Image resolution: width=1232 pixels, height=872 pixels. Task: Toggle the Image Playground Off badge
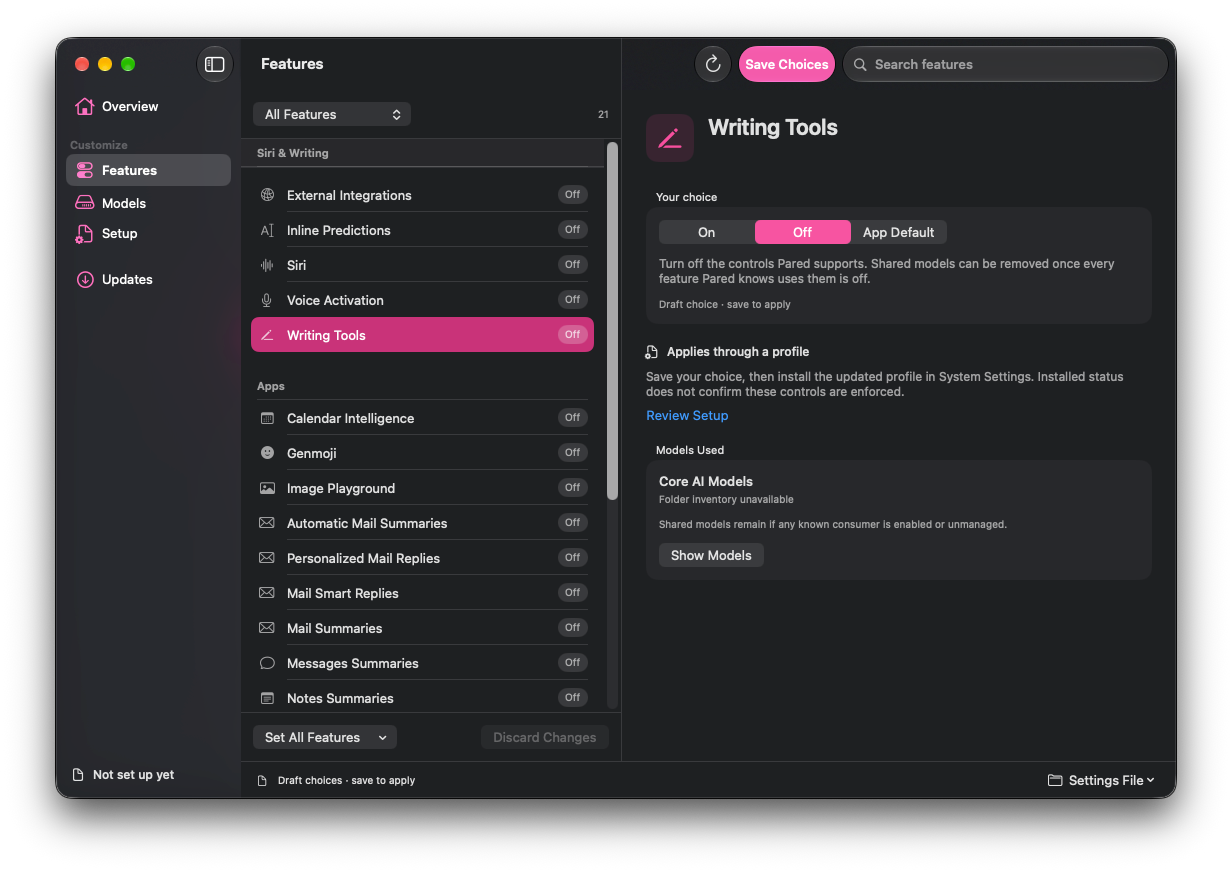click(x=572, y=488)
